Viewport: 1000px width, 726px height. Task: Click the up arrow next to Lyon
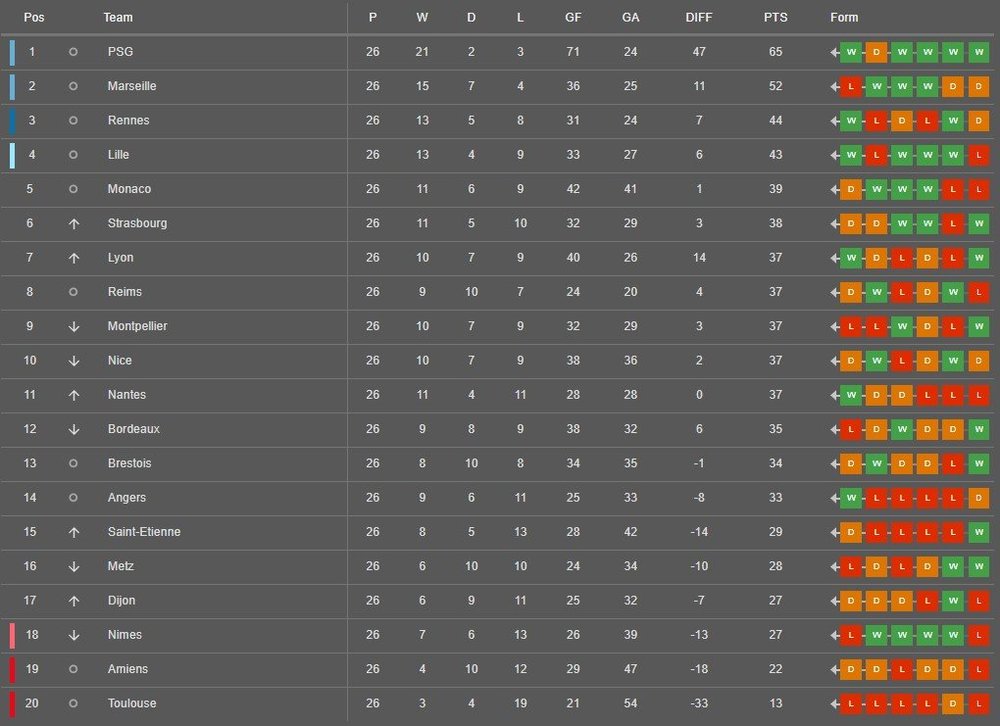(x=73, y=258)
